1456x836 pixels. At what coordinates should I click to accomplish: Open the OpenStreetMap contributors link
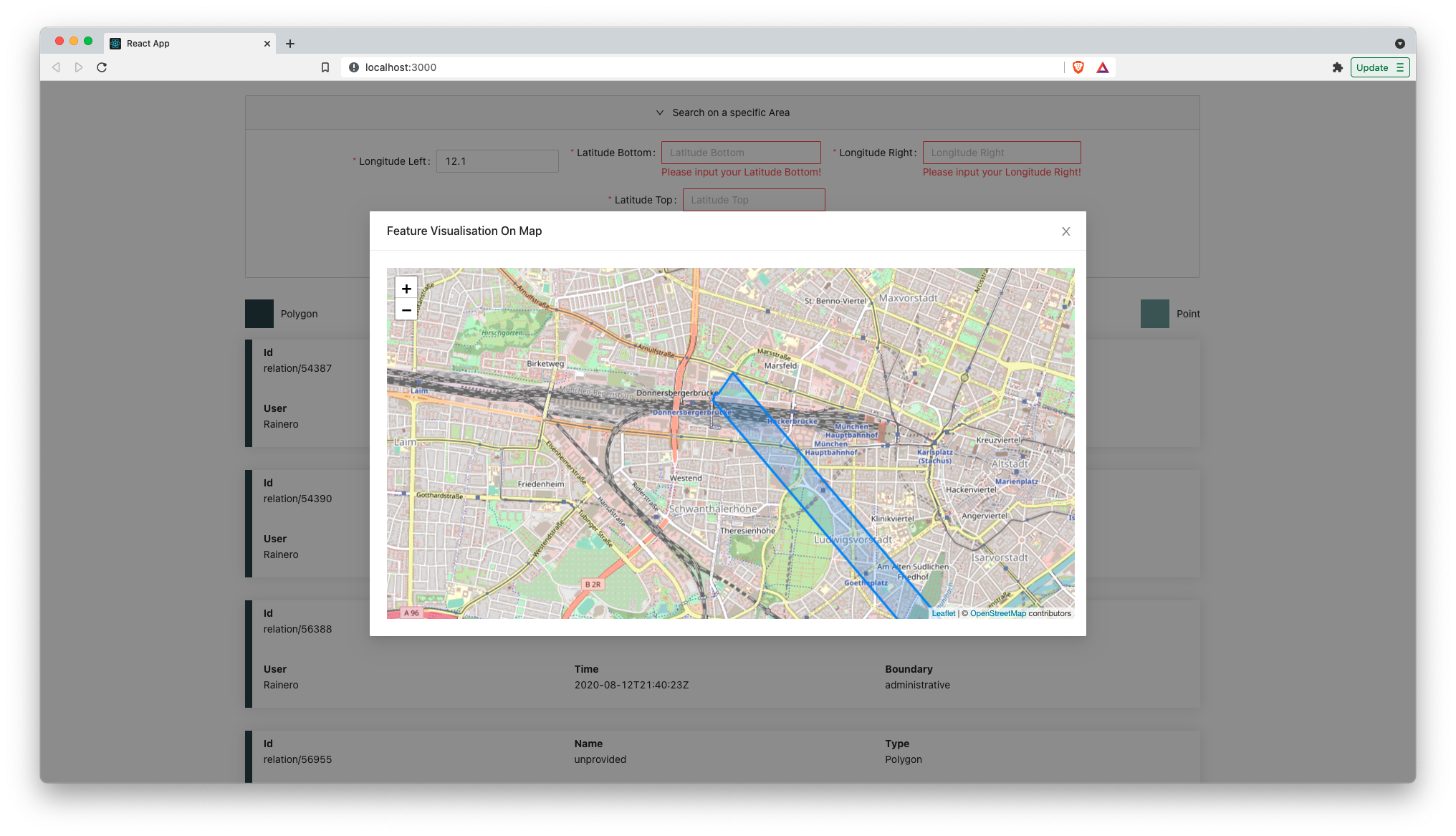tap(998, 613)
